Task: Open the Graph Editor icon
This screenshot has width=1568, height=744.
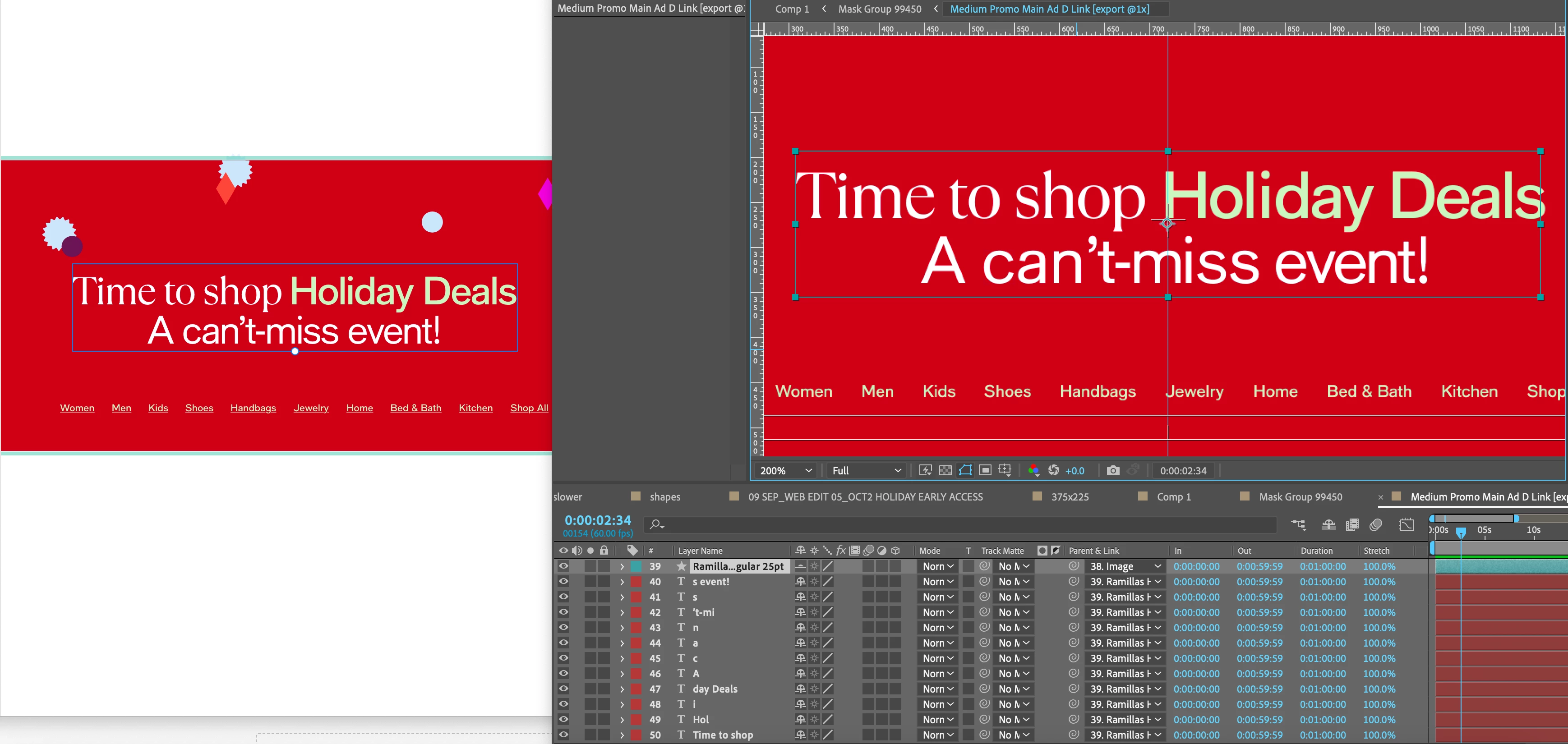Action: click(1407, 524)
